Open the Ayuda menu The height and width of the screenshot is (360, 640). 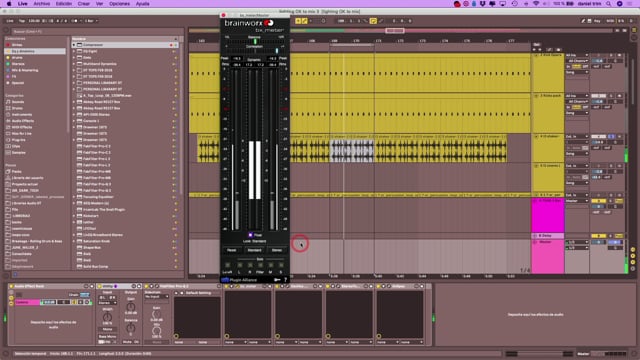point(142,4)
